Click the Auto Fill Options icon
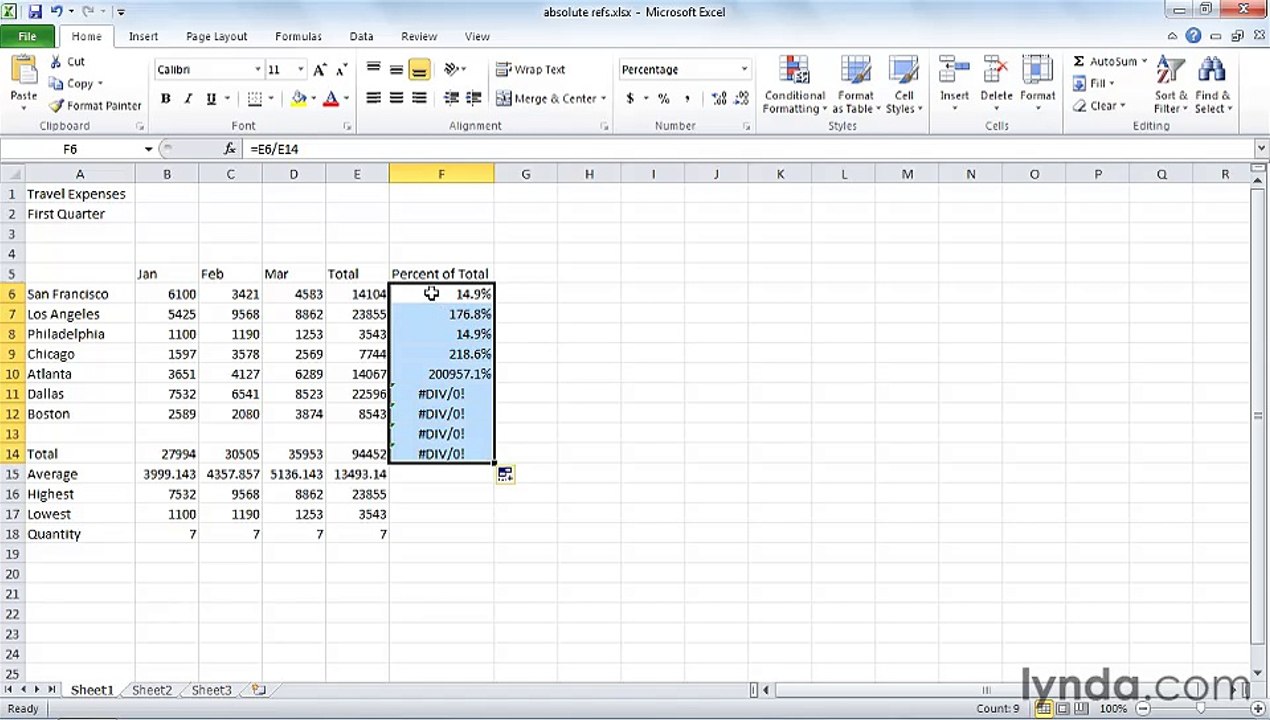 [x=505, y=475]
